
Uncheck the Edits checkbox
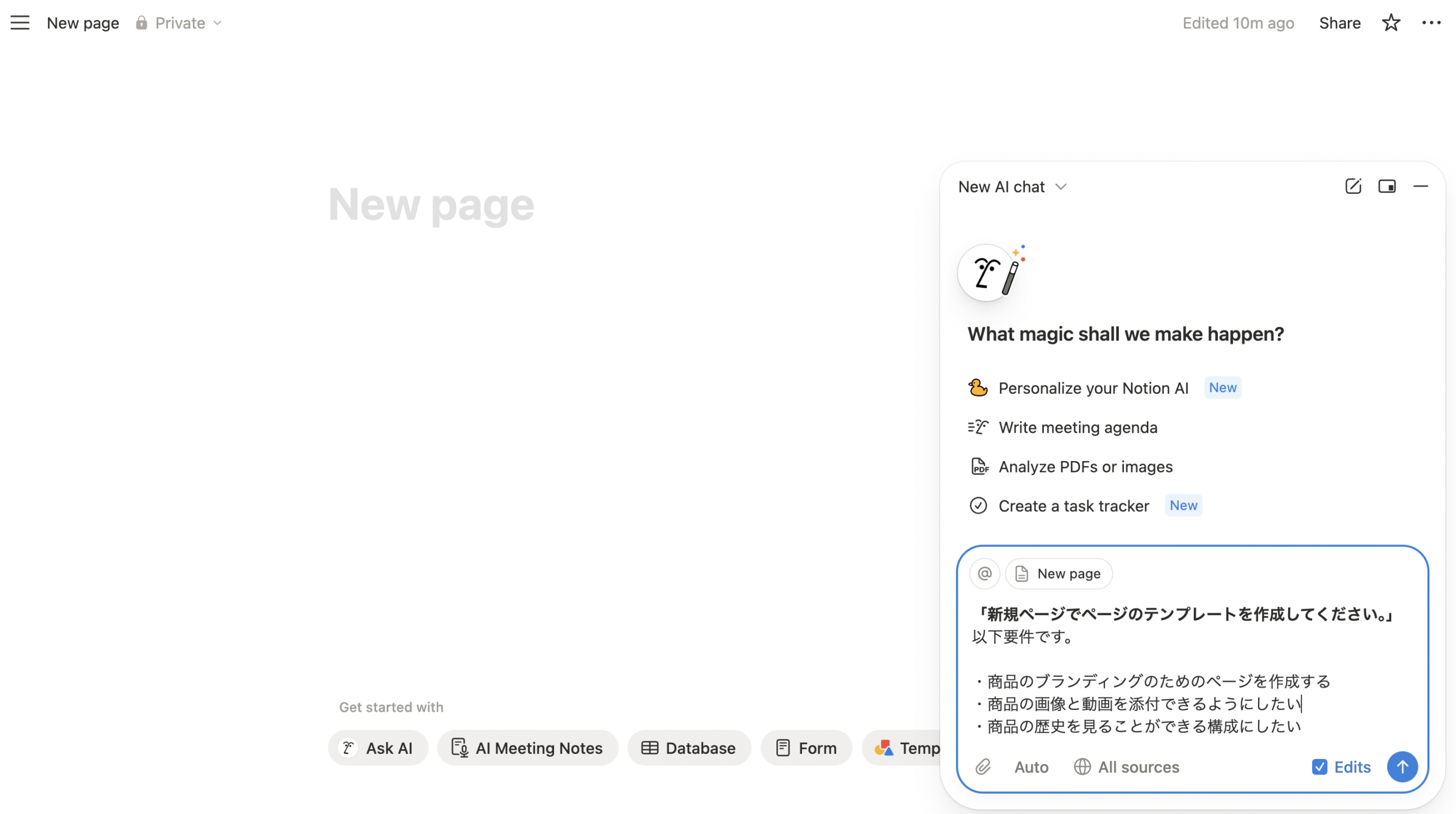pyautogui.click(x=1319, y=767)
